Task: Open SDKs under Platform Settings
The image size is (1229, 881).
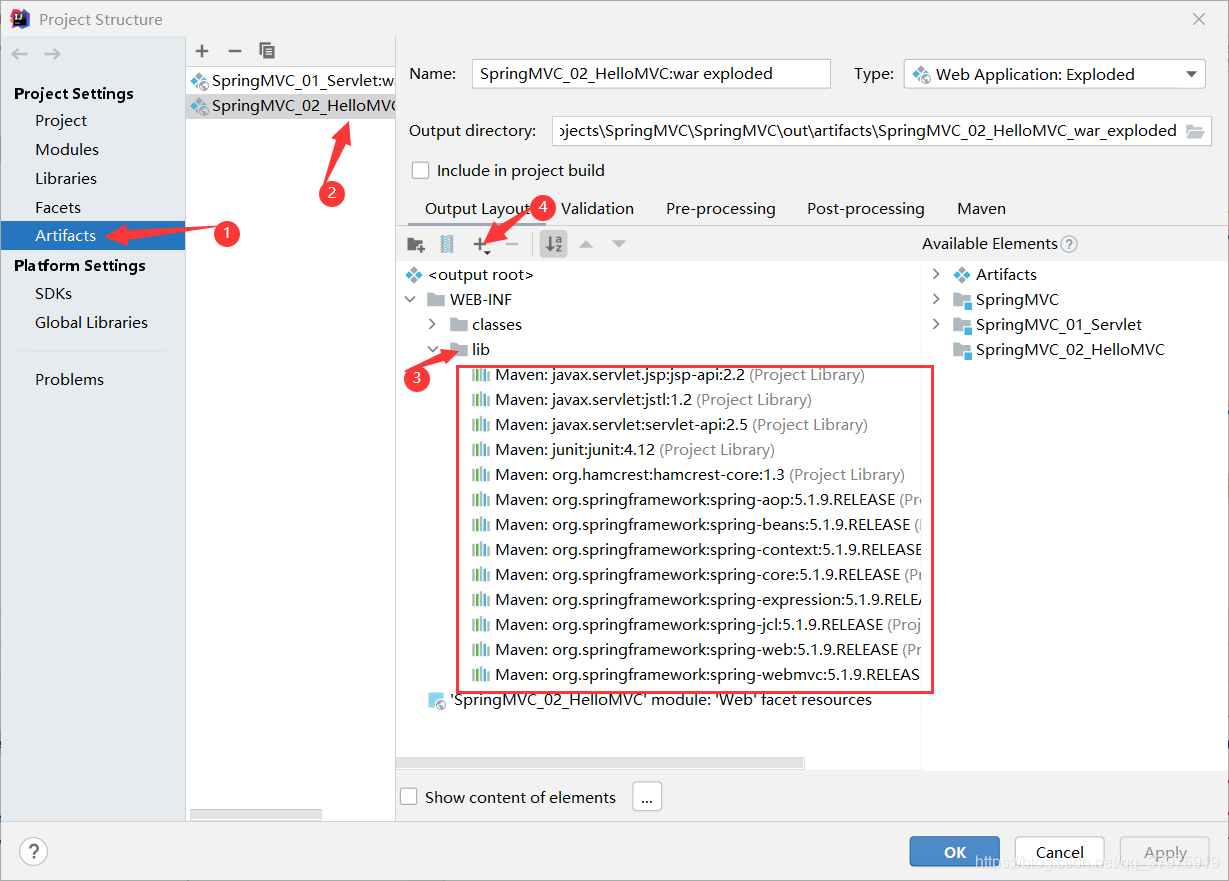Action: point(54,294)
